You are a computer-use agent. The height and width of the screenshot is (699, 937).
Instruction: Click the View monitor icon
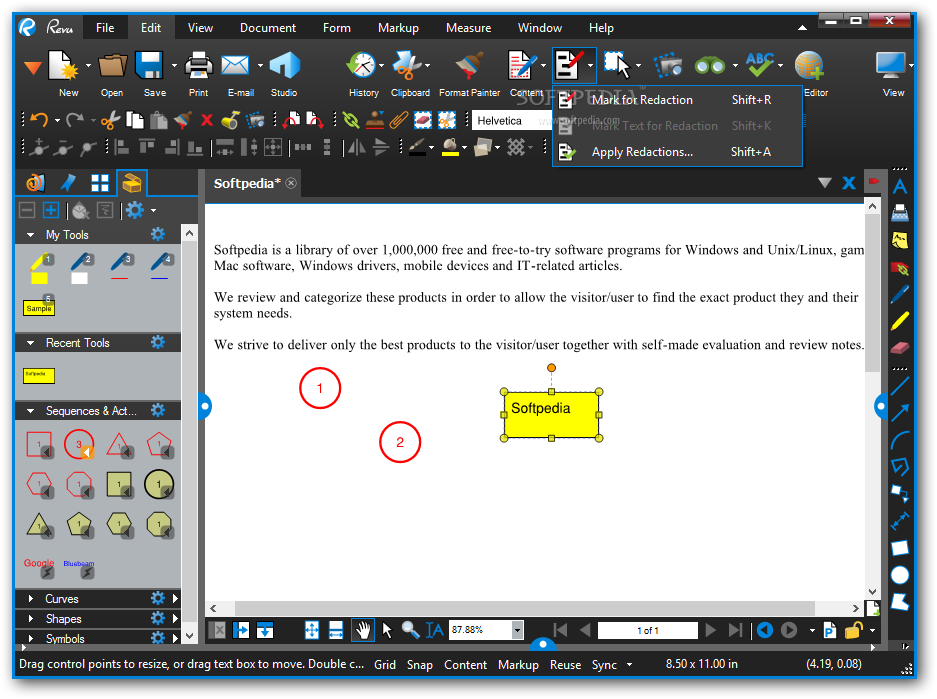point(890,66)
